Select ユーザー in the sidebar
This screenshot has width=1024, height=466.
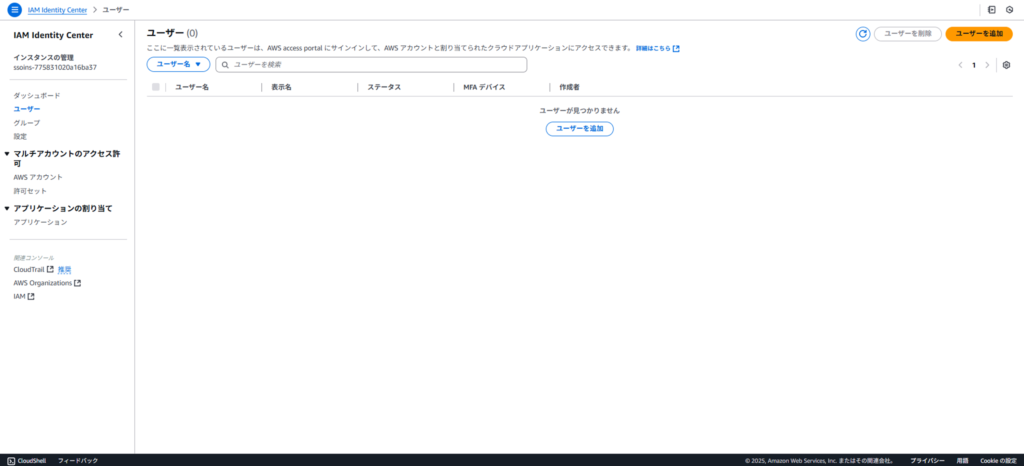pyautogui.click(x=27, y=109)
